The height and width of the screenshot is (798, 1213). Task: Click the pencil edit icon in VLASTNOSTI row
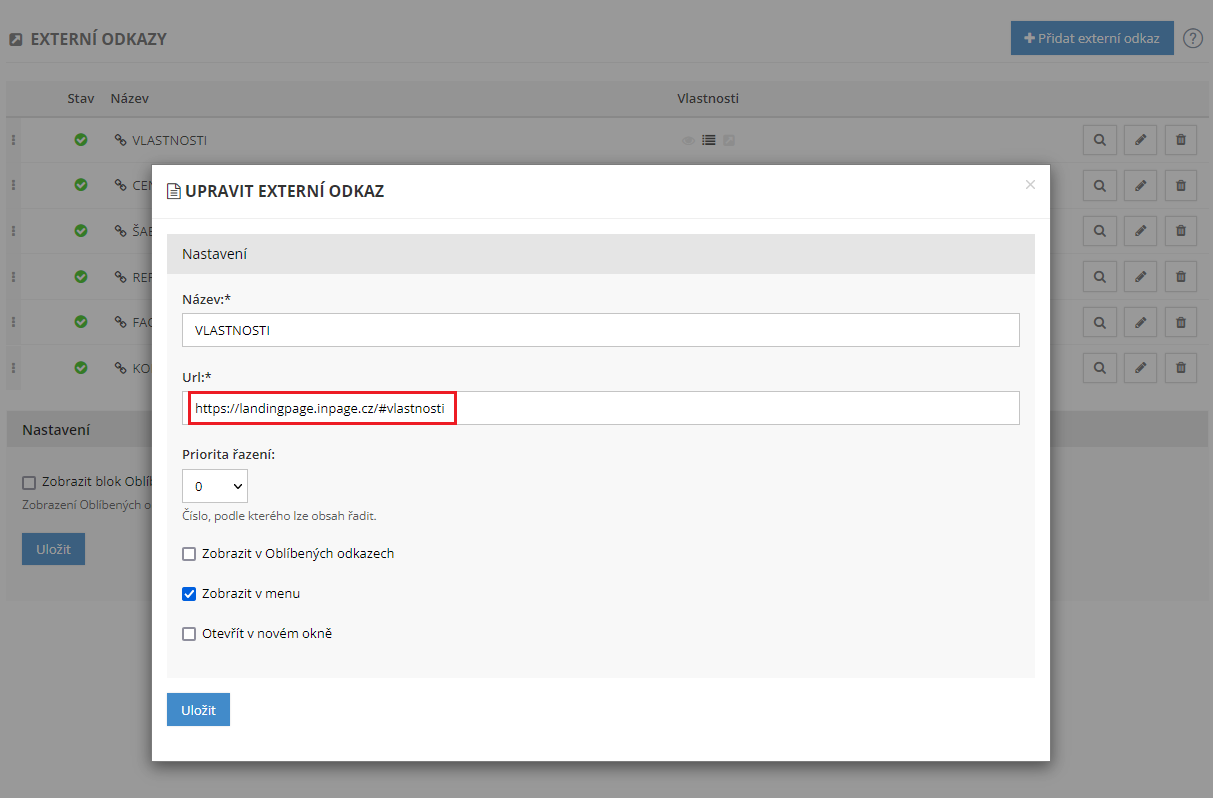click(x=1140, y=140)
